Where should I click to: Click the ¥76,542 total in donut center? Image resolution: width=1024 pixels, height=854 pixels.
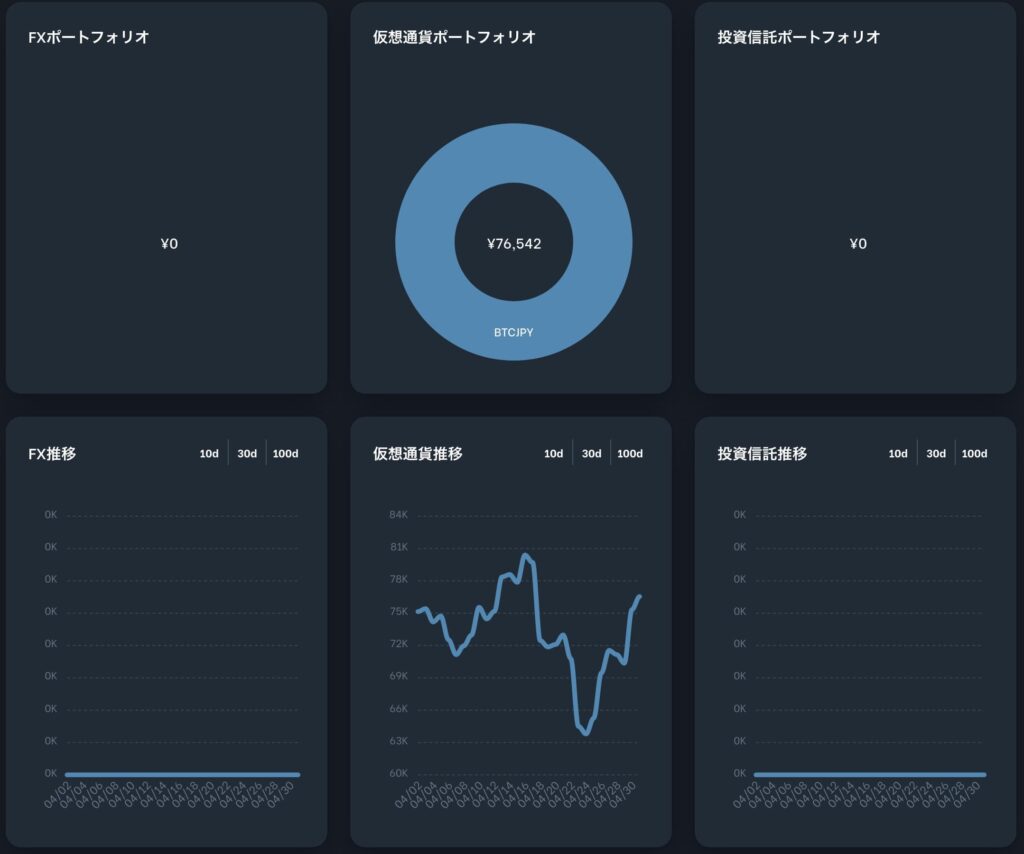point(514,243)
